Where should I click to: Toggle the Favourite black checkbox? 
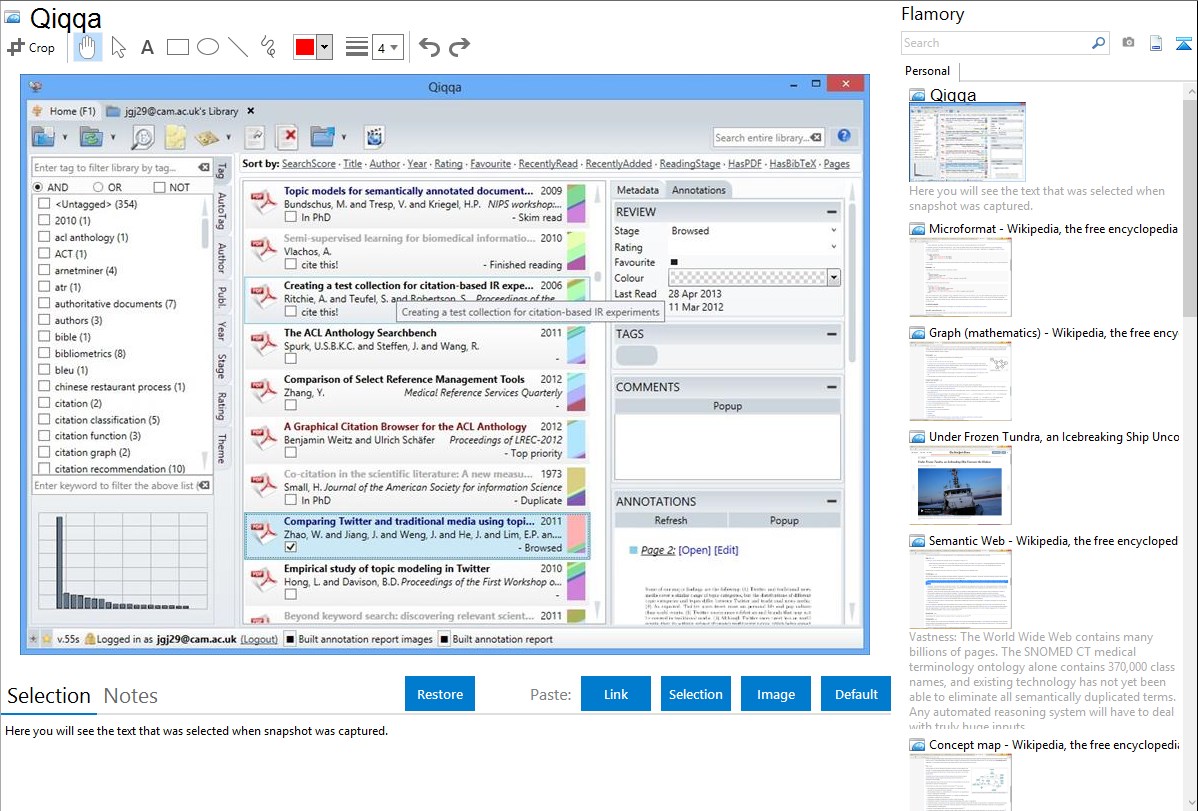[x=674, y=262]
